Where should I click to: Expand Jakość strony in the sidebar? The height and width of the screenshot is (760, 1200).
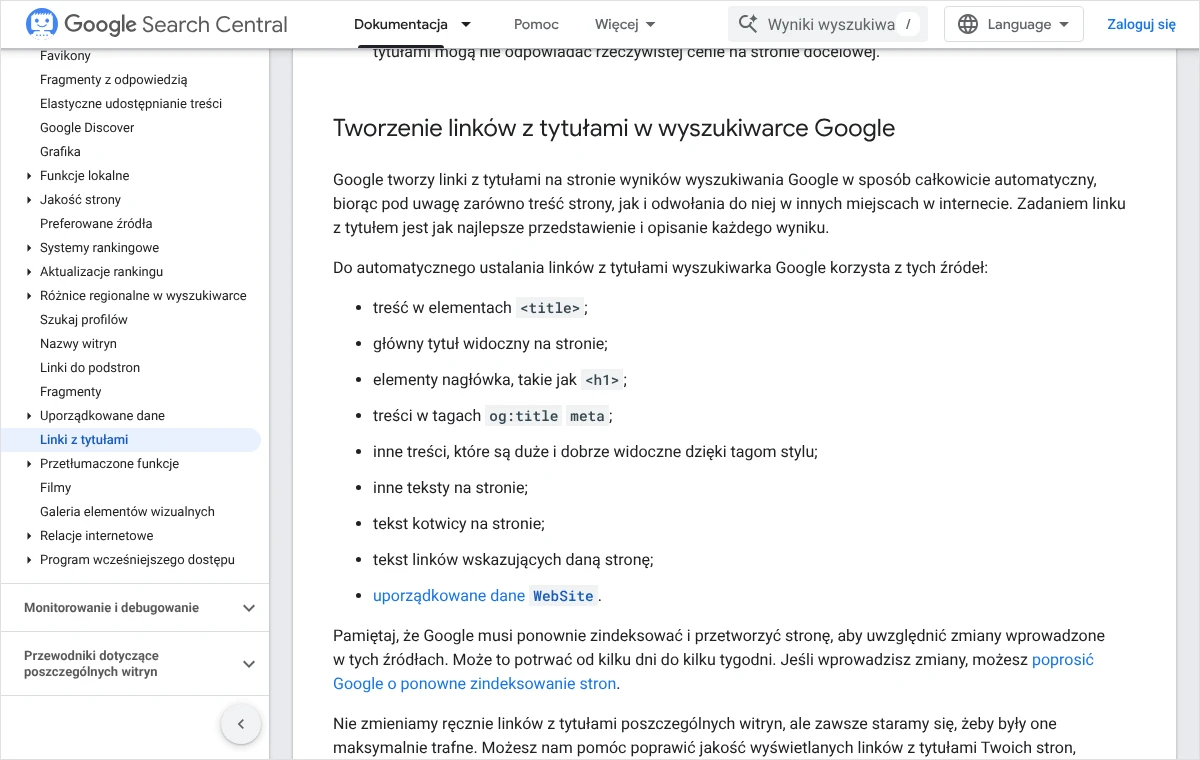pos(30,200)
